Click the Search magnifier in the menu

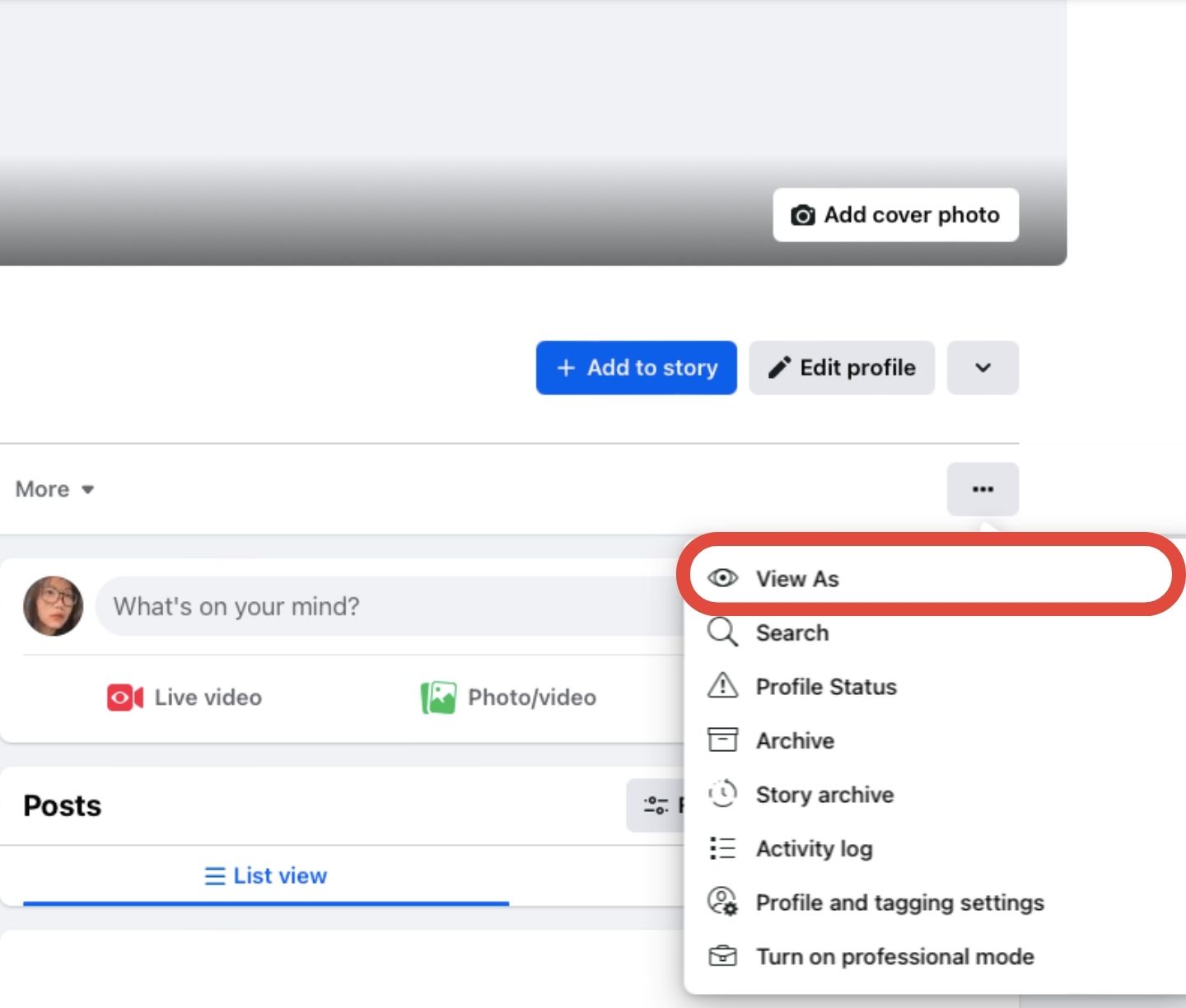723,632
